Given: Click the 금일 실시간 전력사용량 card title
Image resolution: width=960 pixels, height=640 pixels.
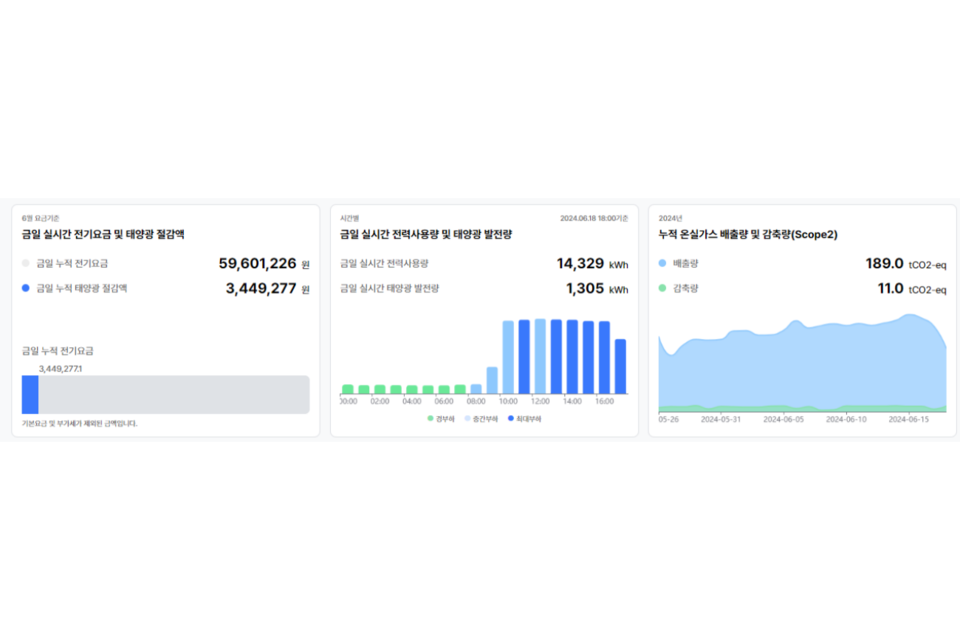Looking at the screenshot, I should 425,235.
